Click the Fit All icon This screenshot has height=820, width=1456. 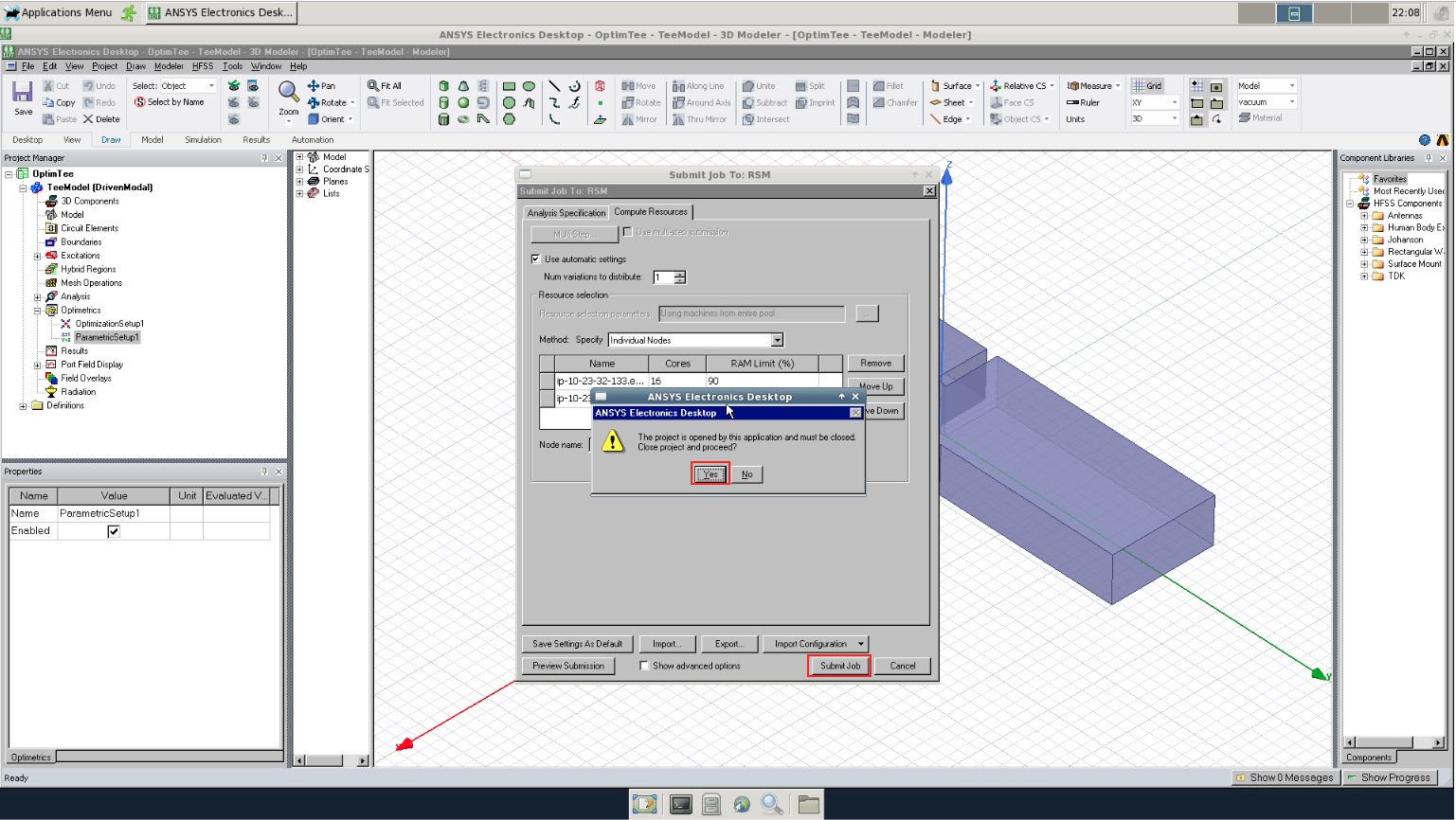coord(373,86)
